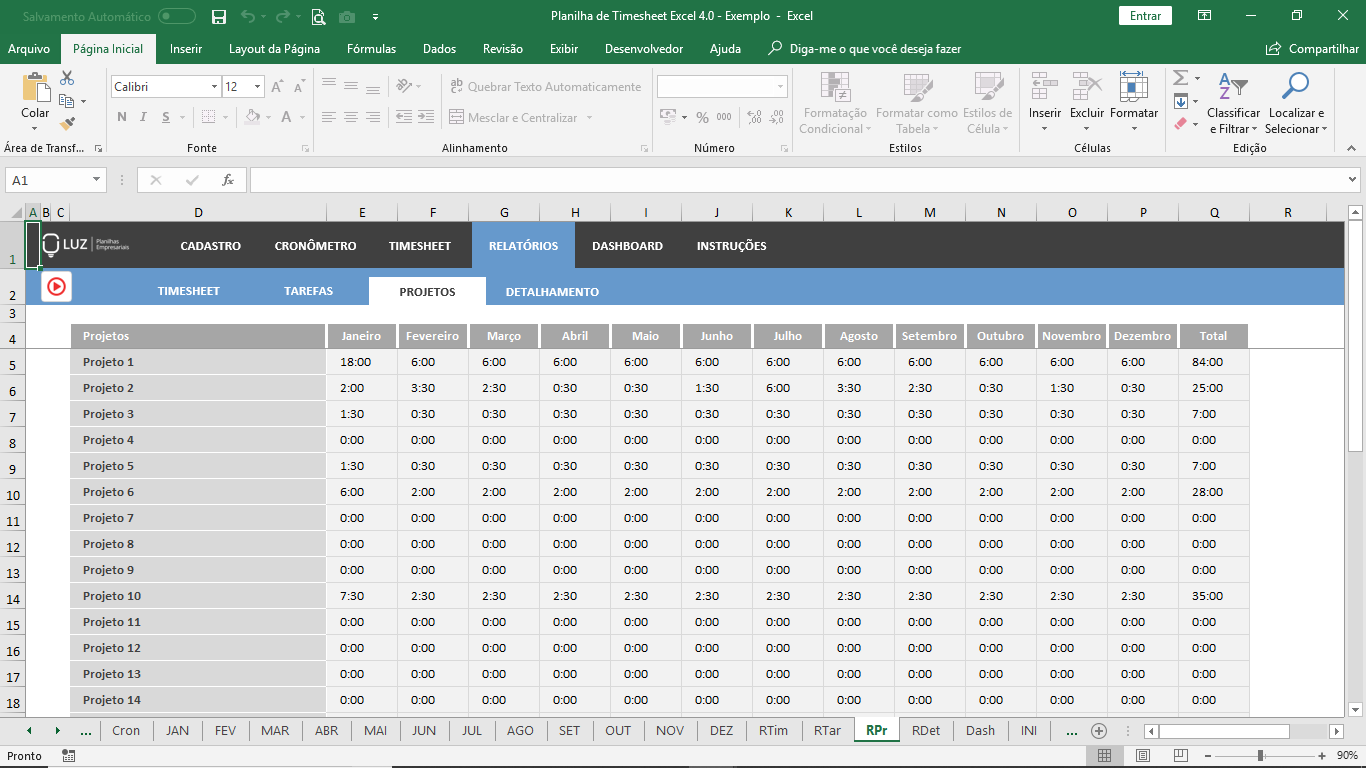Click Formatar como Tabela icon

916,87
